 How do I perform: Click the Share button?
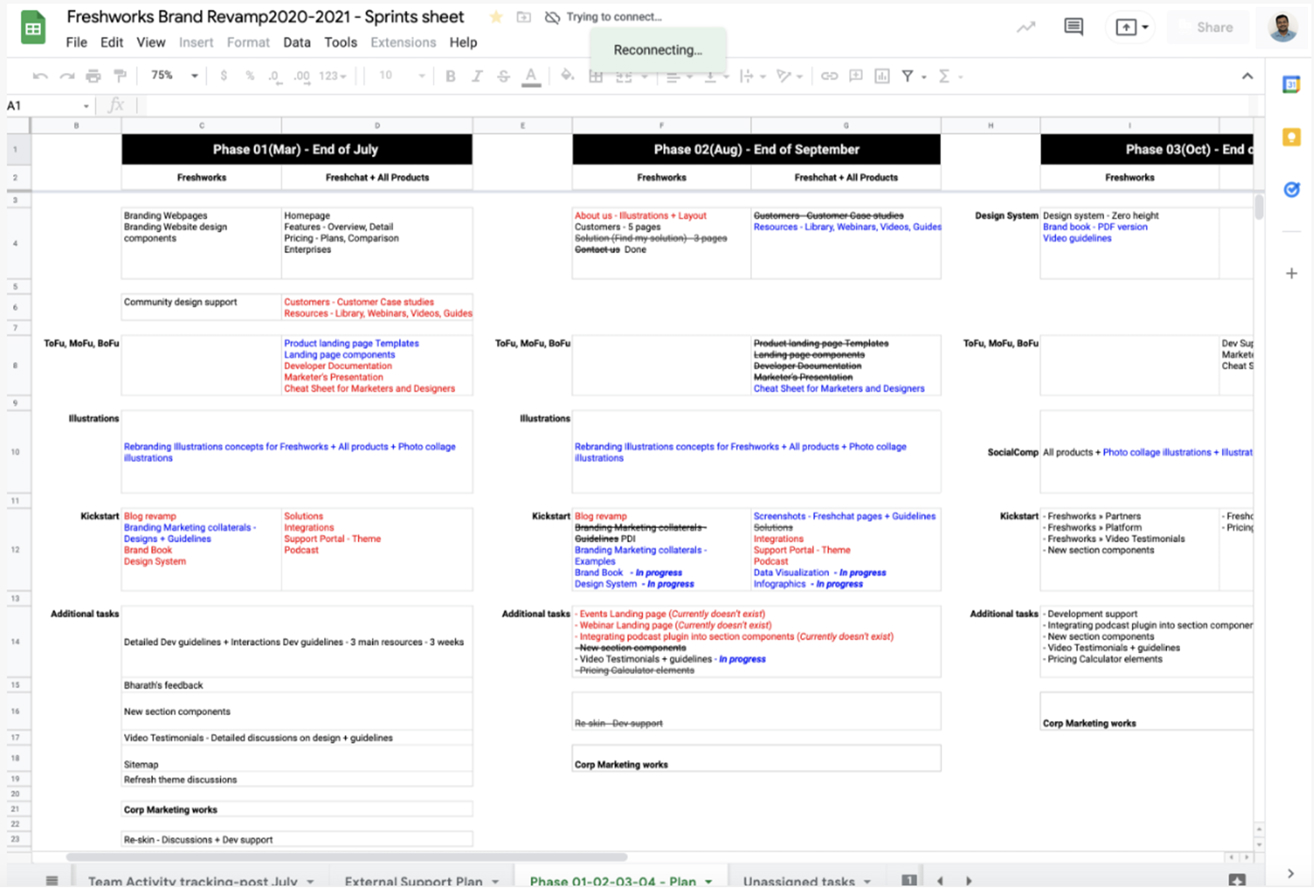(1206, 27)
